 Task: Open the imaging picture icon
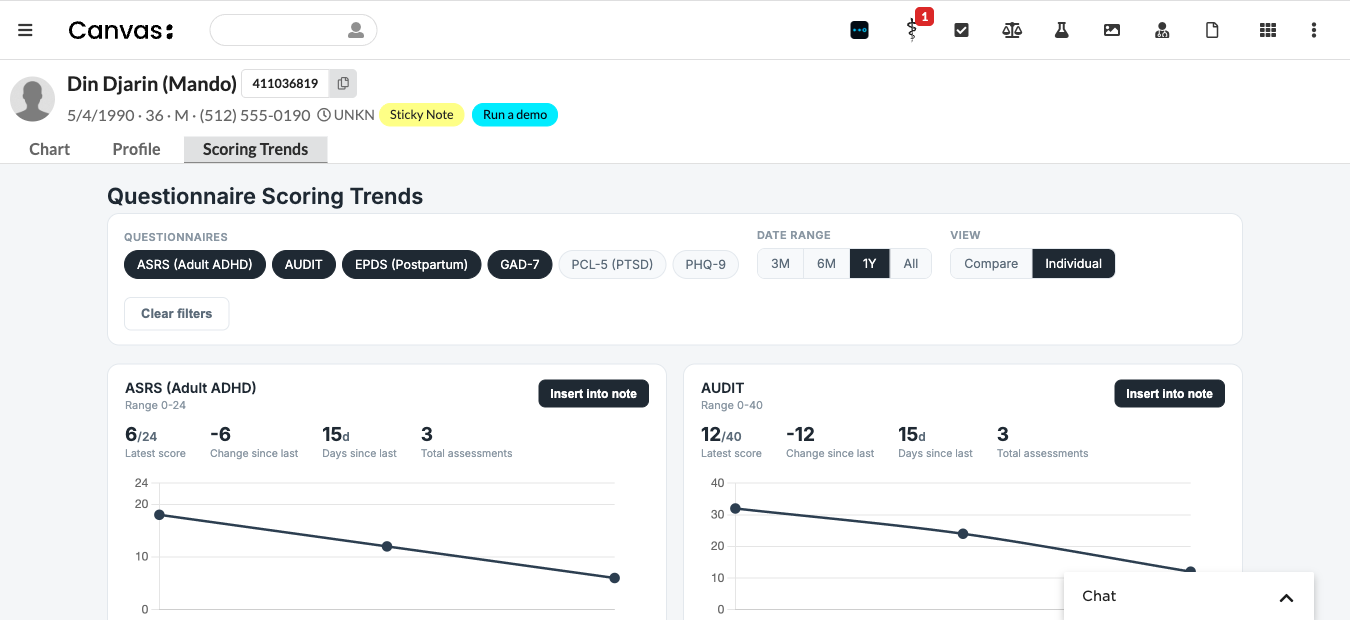pyautogui.click(x=1112, y=30)
